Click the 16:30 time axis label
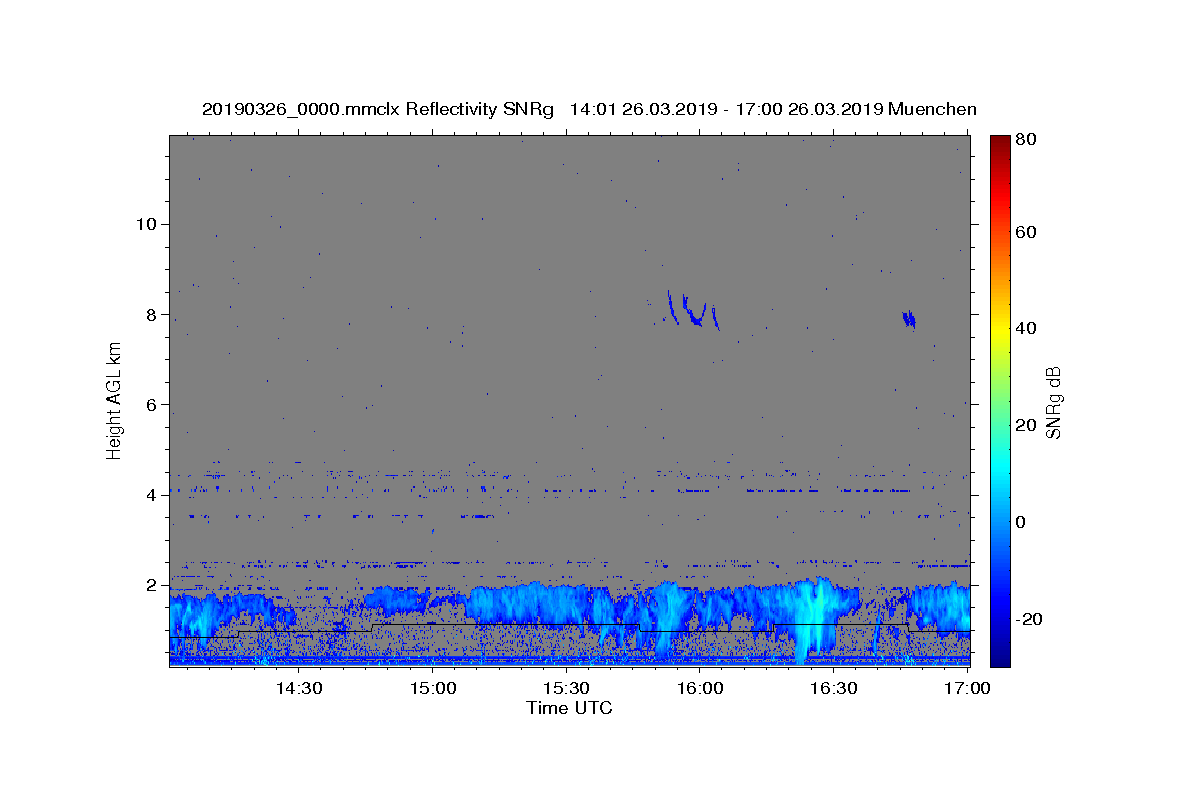 pyautogui.click(x=834, y=688)
